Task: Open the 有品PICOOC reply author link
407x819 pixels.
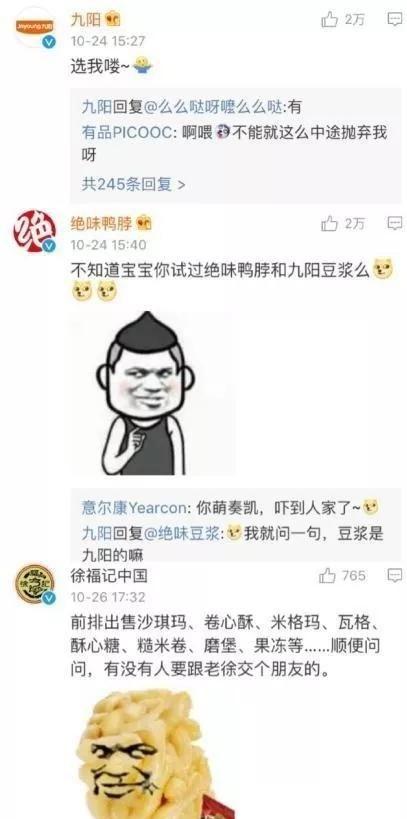Action: coord(126,133)
